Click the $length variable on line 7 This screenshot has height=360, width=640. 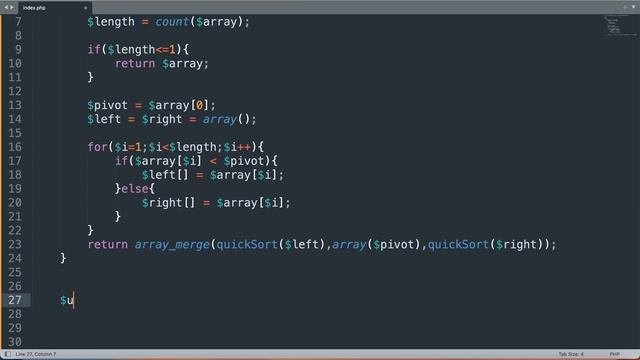tap(111, 22)
